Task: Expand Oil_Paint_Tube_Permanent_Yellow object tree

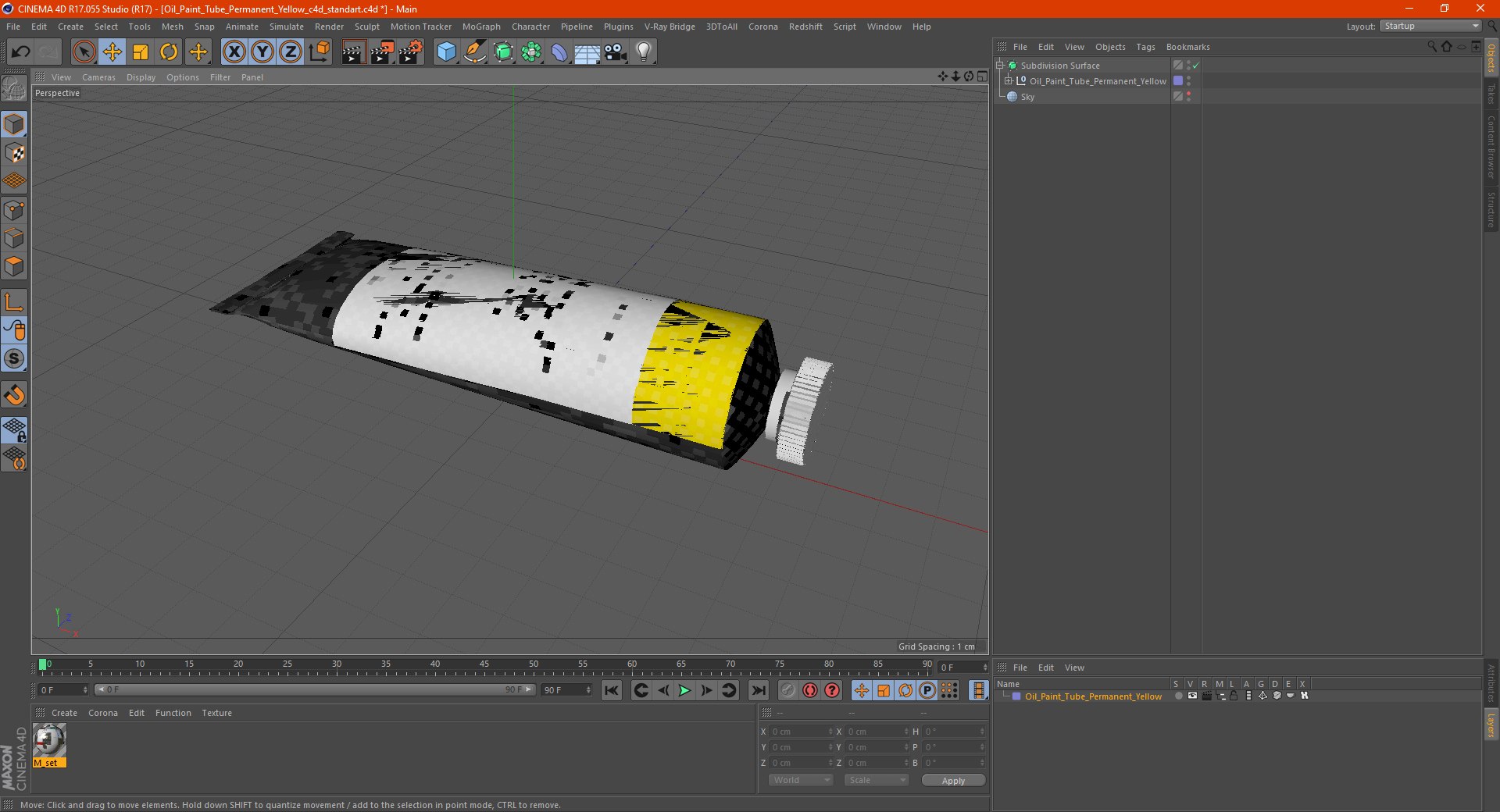Action: (x=1009, y=81)
